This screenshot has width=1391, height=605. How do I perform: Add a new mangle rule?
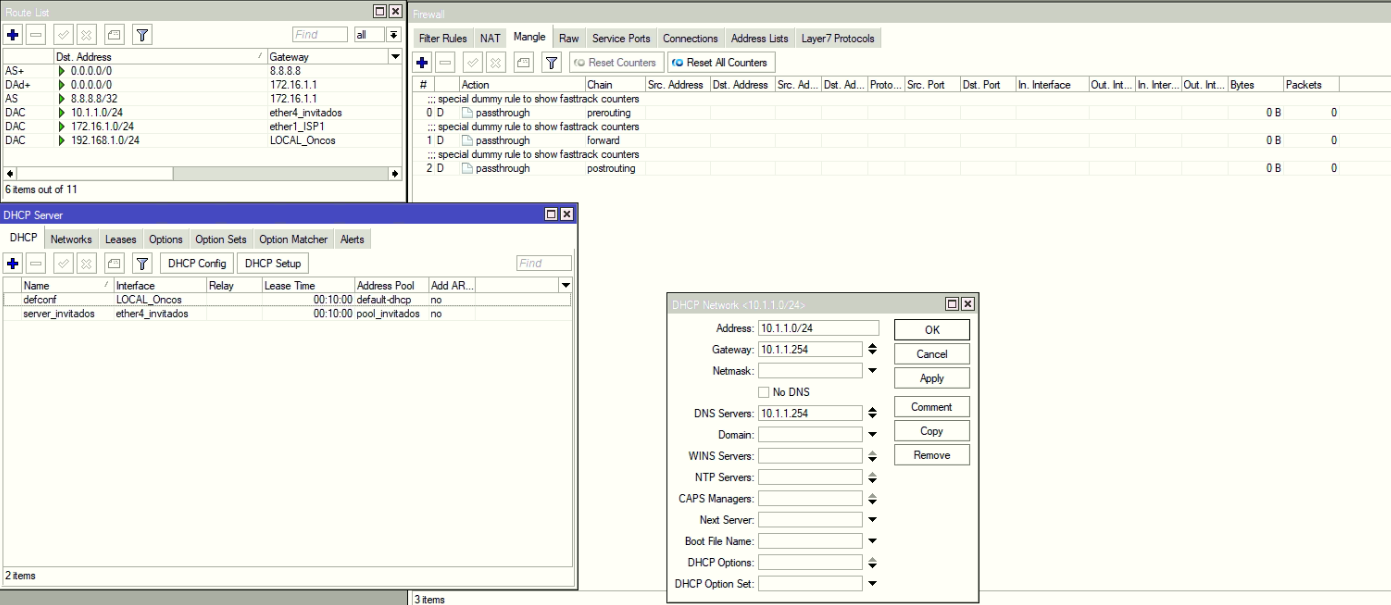(422, 61)
